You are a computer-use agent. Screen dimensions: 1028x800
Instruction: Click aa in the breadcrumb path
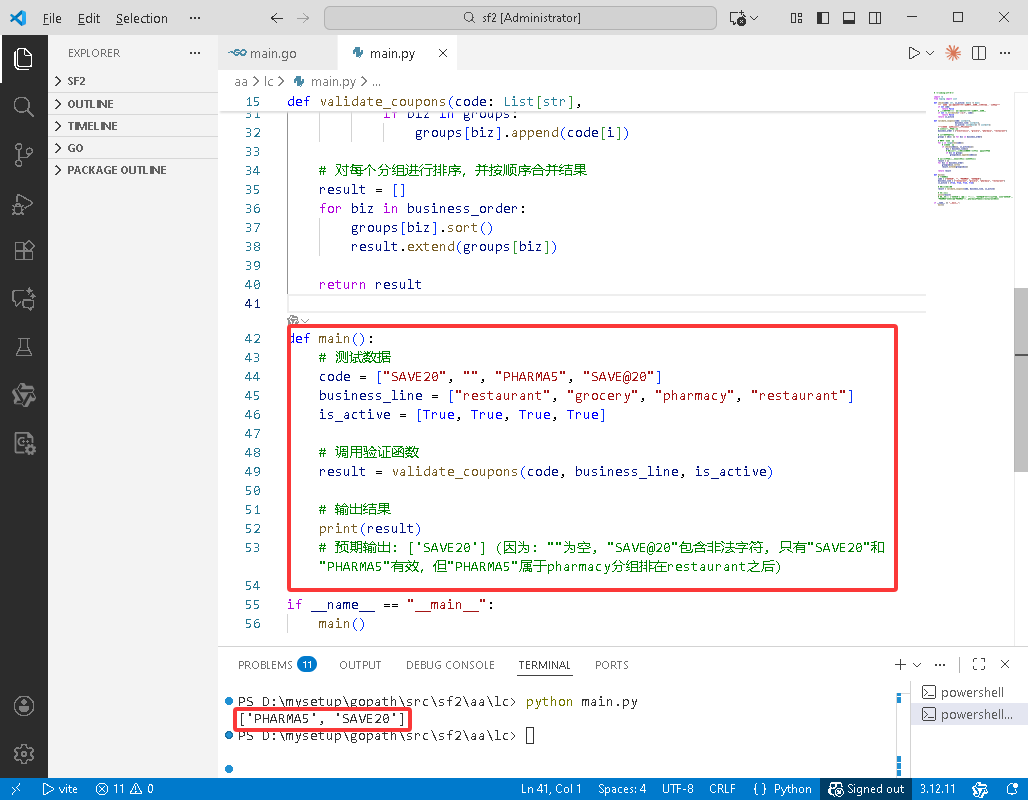click(241, 81)
